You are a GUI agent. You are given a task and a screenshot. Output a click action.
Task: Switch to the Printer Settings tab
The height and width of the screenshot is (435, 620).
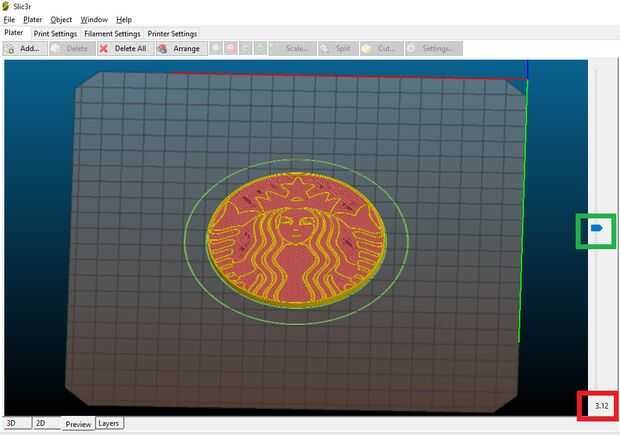pos(172,34)
